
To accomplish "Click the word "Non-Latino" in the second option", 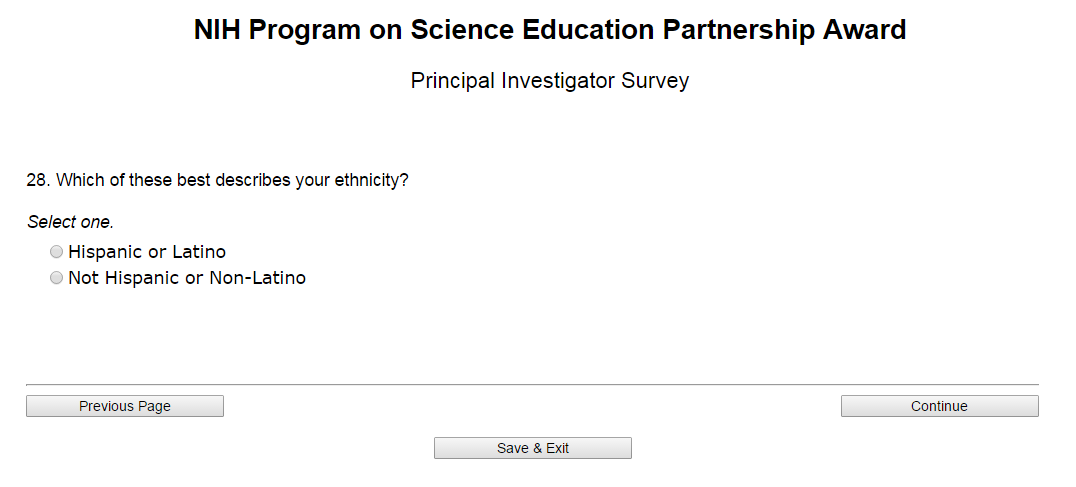I will coord(257,278).
